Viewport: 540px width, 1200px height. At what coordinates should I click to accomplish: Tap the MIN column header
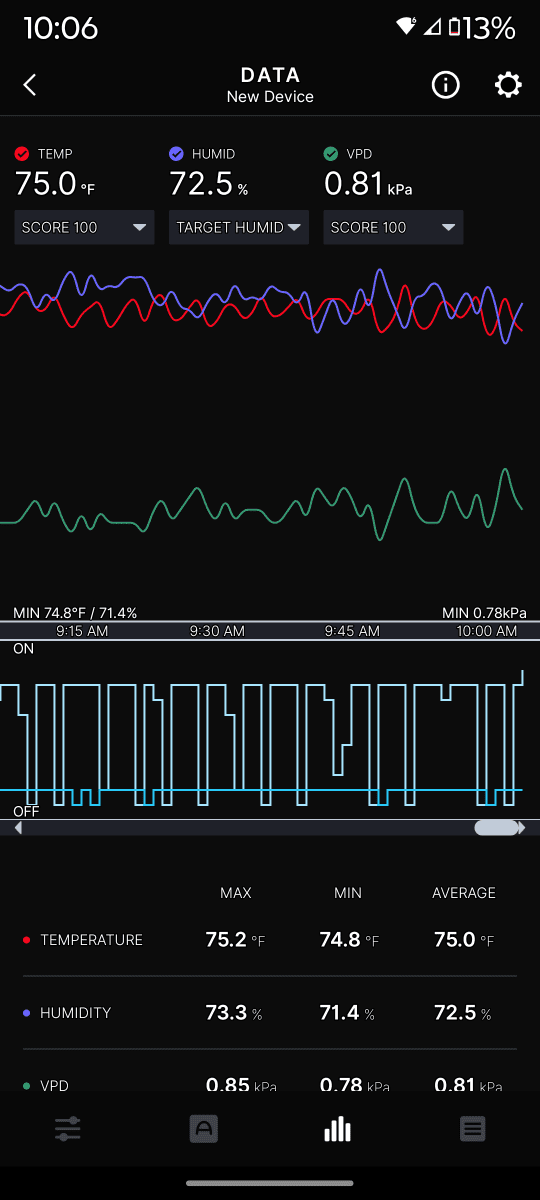[348, 893]
